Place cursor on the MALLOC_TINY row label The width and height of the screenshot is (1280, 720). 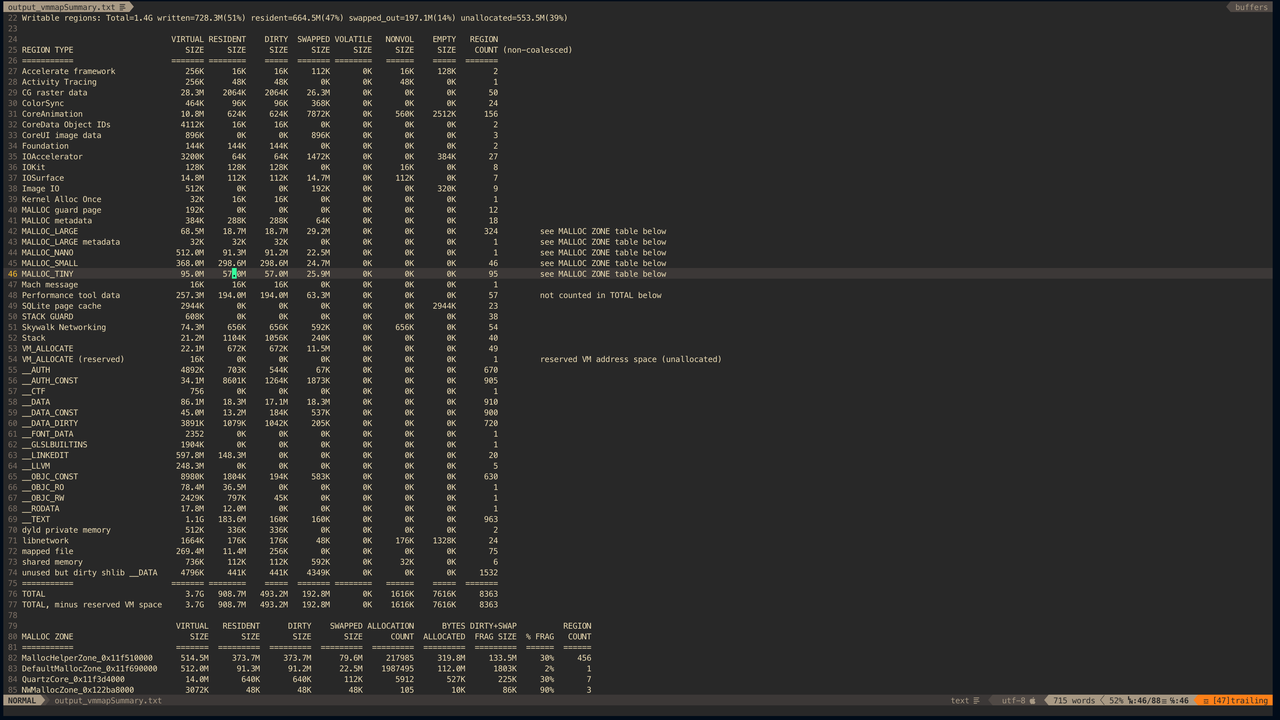49,274
